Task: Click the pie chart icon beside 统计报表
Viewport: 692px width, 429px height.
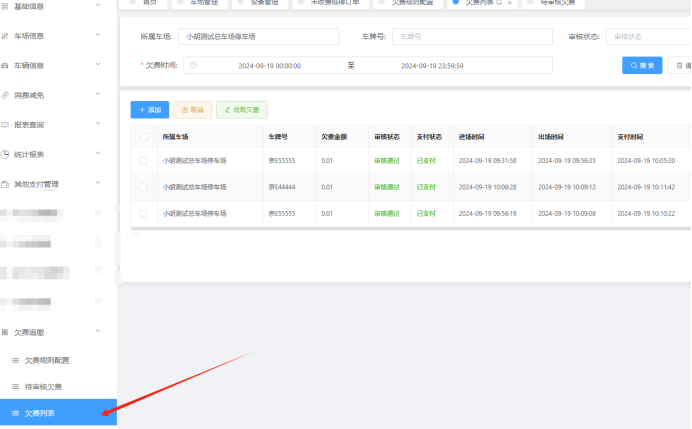Action: [x=5, y=154]
